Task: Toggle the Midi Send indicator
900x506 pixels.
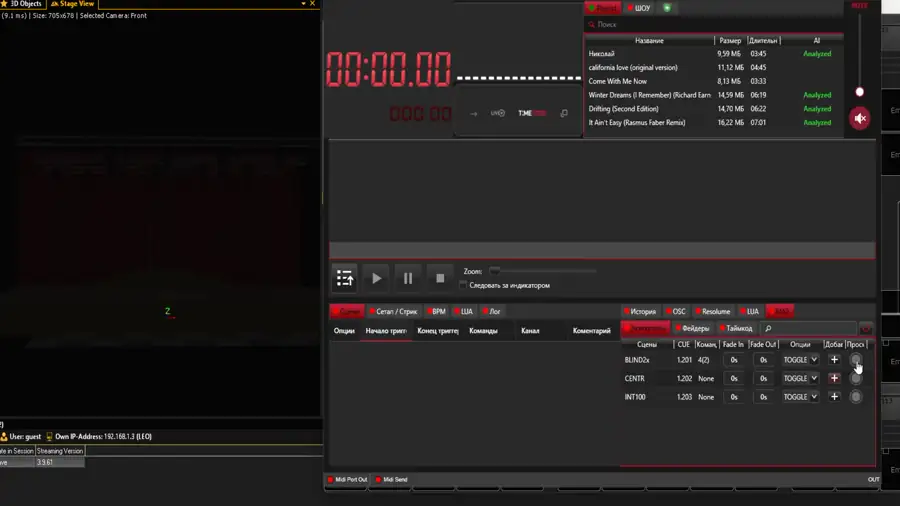Action: [391, 480]
